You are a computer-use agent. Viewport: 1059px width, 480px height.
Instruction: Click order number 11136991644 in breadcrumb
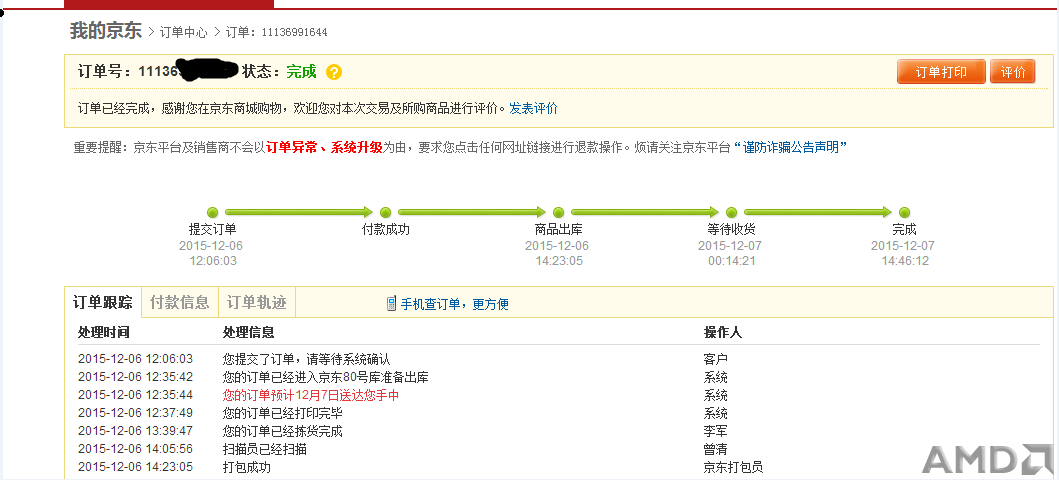[x=294, y=32]
